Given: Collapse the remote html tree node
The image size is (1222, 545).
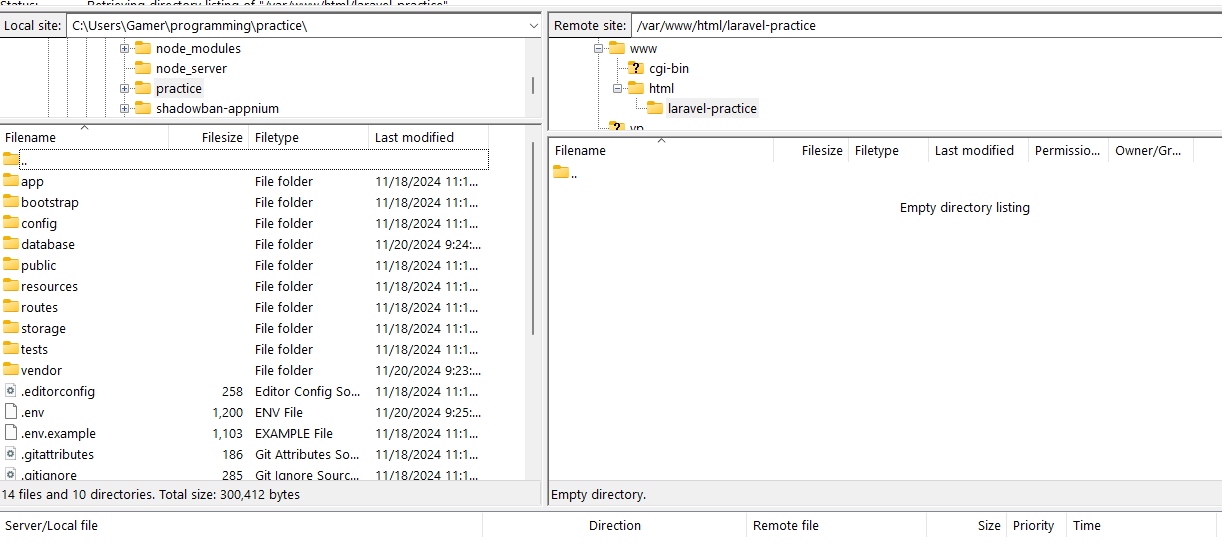Looking at the screenshot, I should 618,88.
